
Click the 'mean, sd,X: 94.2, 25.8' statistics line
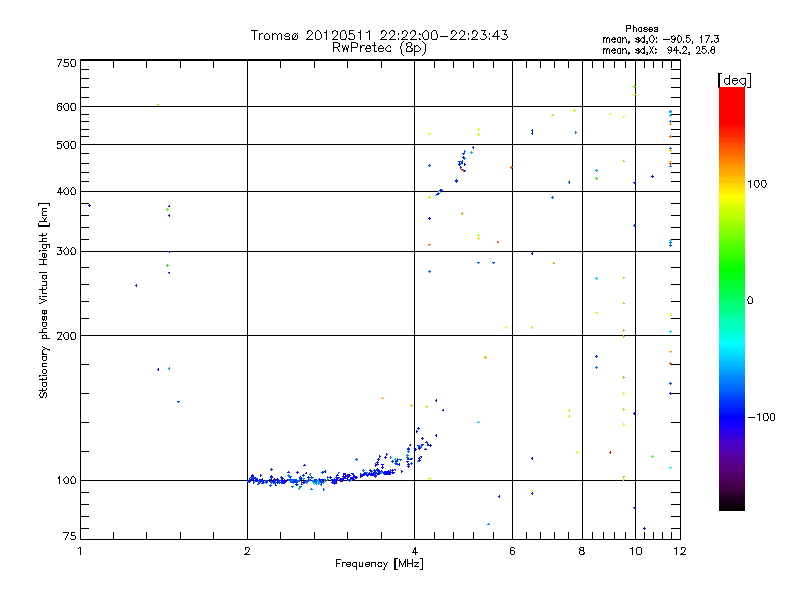click(x=659, y=50)
